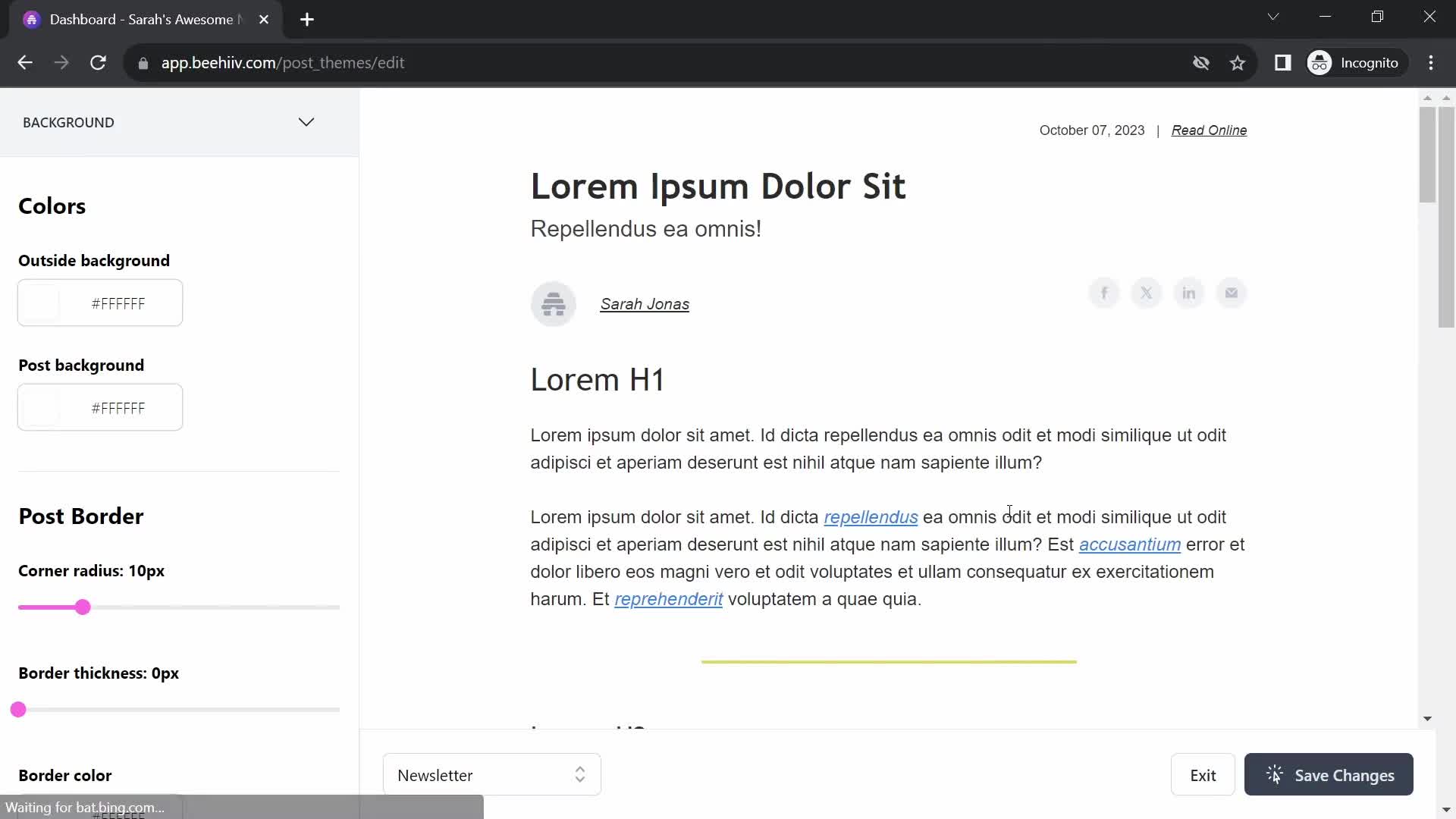Screen dimensions: 1456x819
Task: Open browser side panel icon
Action: [1283, 63]
